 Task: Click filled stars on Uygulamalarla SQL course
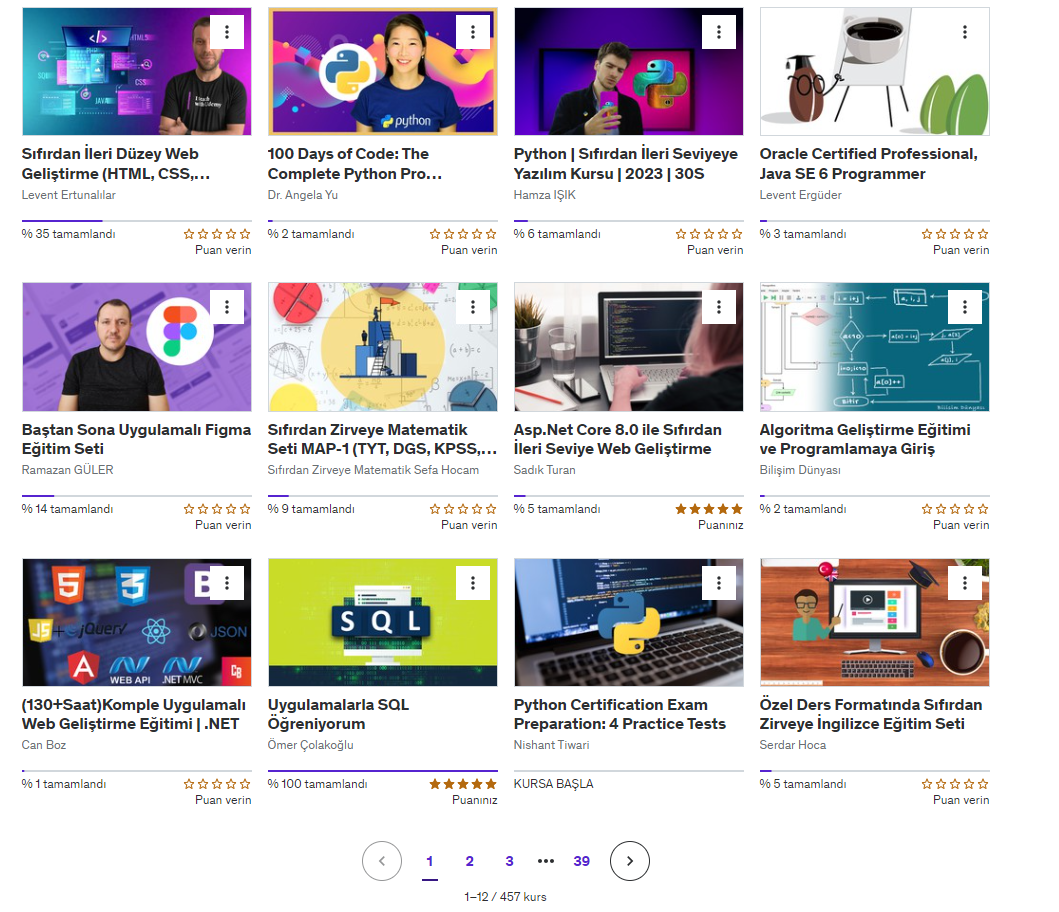tap(463, 784)
